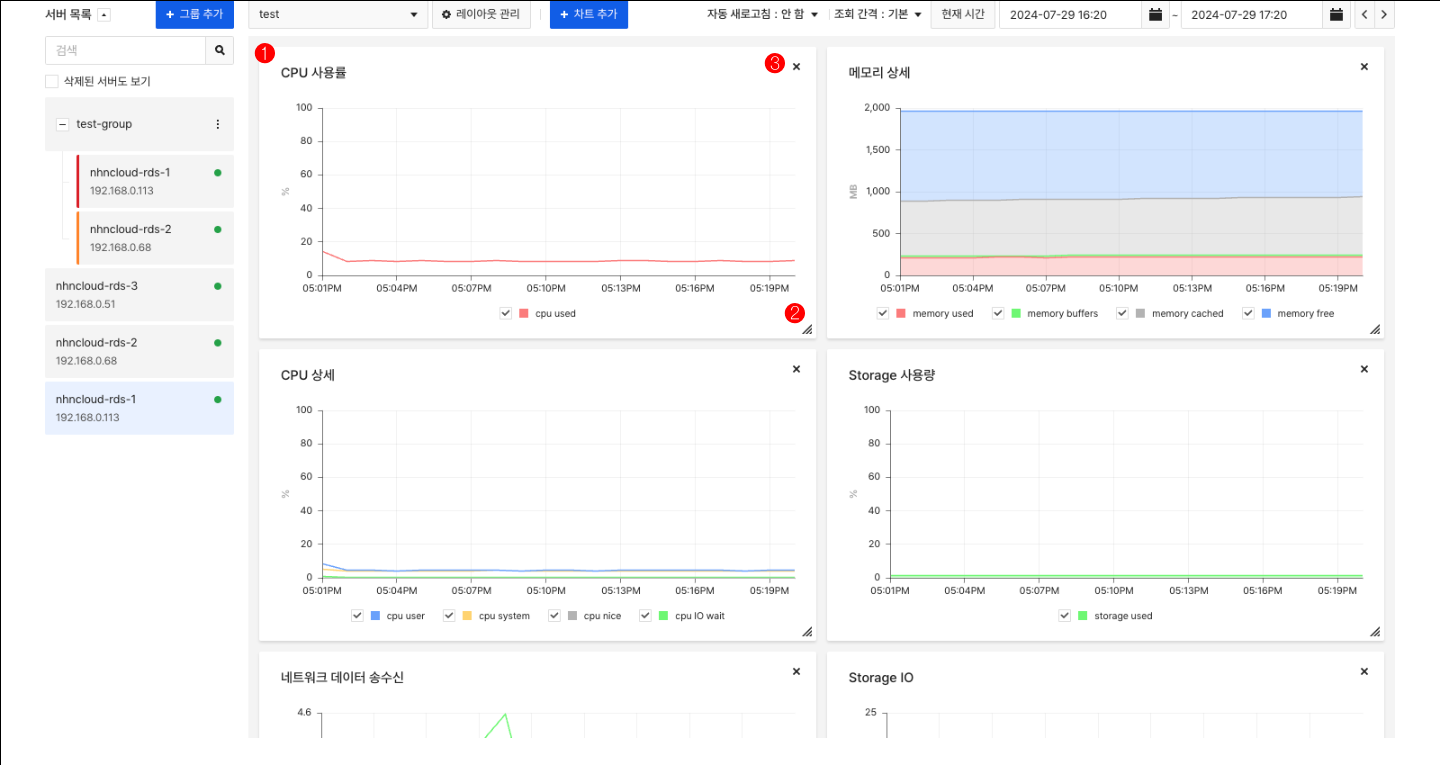1440x765 pixels.
Task: Uncheck the storage used legend checkbox
Action: (1065, 616)
